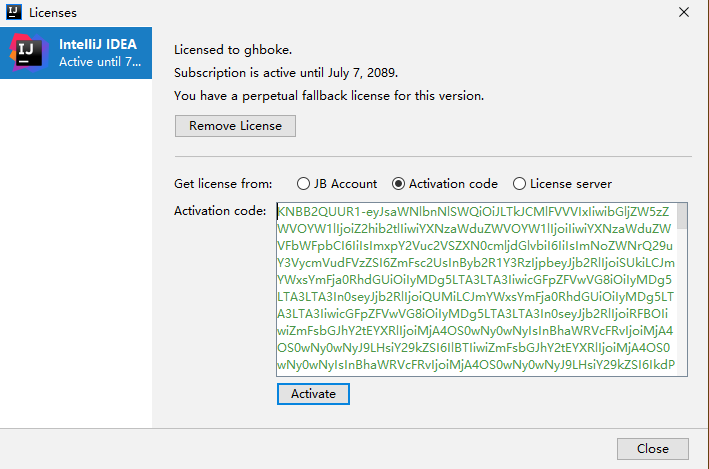Click the 'Get license from:' label

223,184
